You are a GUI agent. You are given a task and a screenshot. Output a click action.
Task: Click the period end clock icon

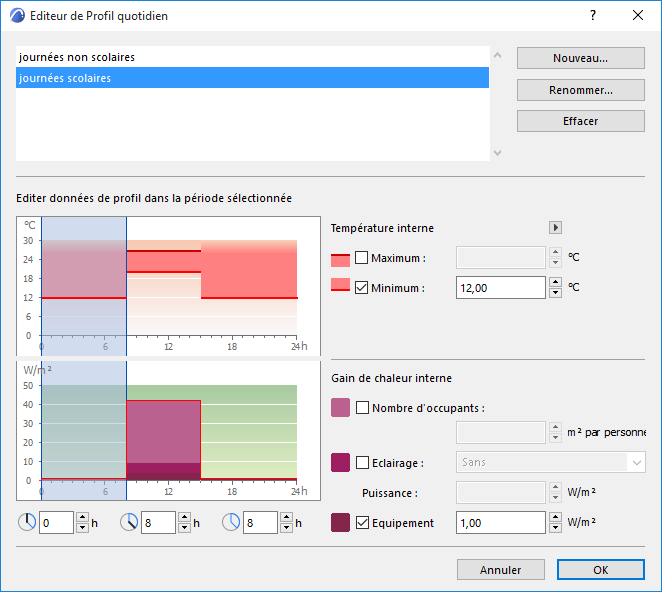pos(130,522)
